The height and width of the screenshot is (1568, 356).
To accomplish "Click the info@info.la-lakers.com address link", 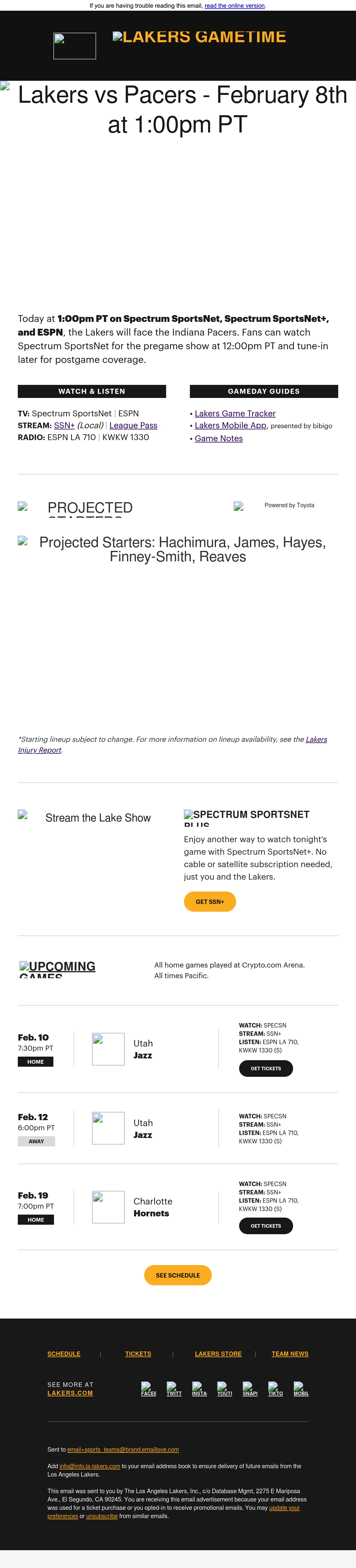I will (90, 1466).
